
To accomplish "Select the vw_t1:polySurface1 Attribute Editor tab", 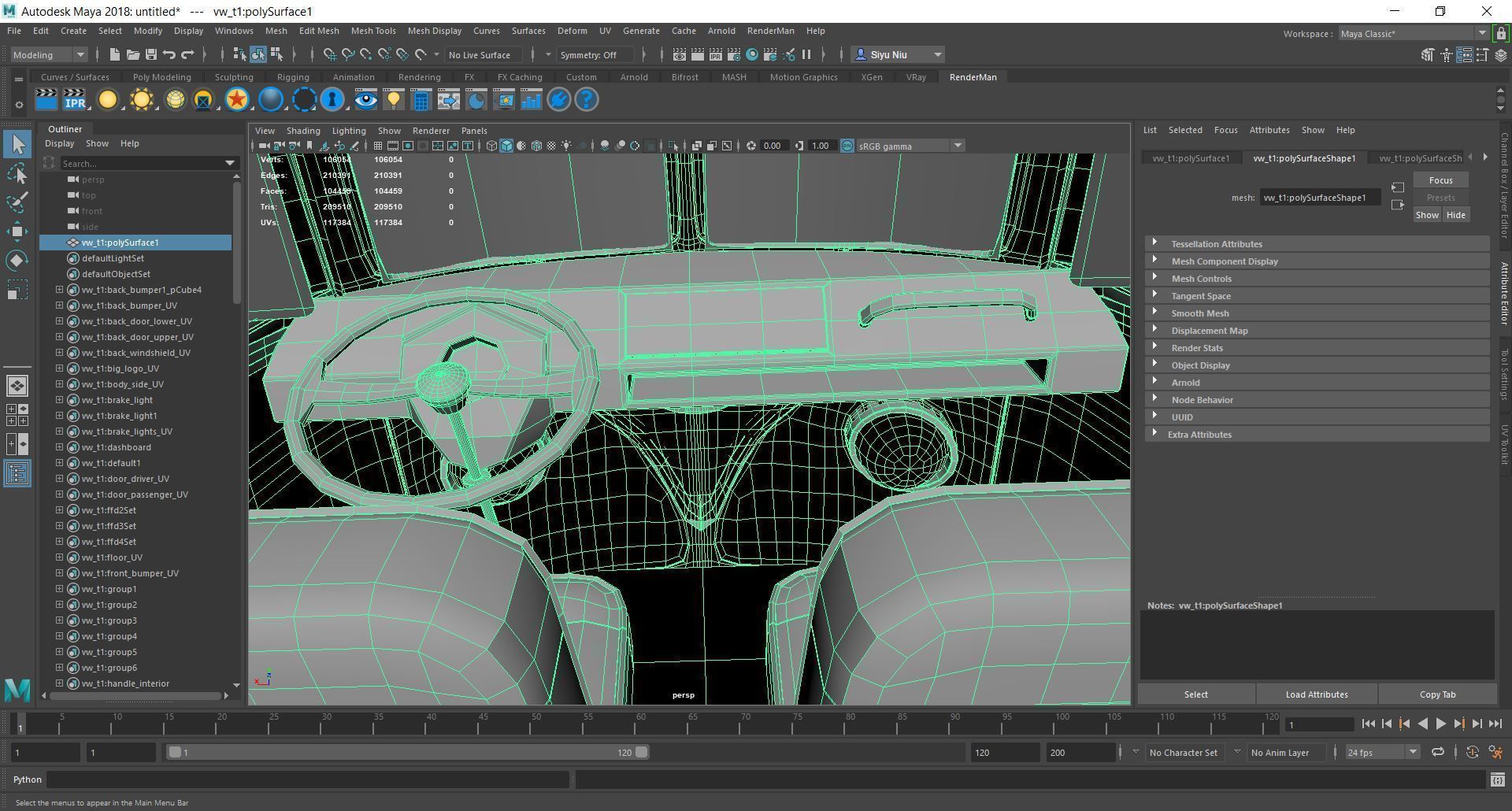I will click(1191, 158).
